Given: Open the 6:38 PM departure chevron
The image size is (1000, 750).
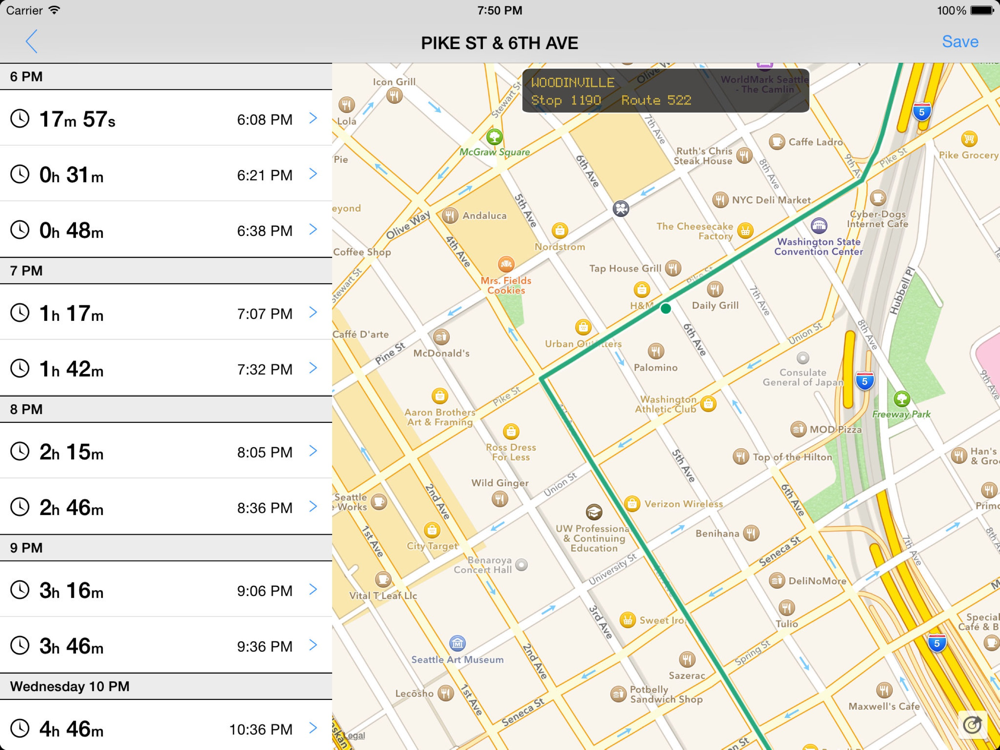Looking at the screenshot, I should (x=312, y=229).
